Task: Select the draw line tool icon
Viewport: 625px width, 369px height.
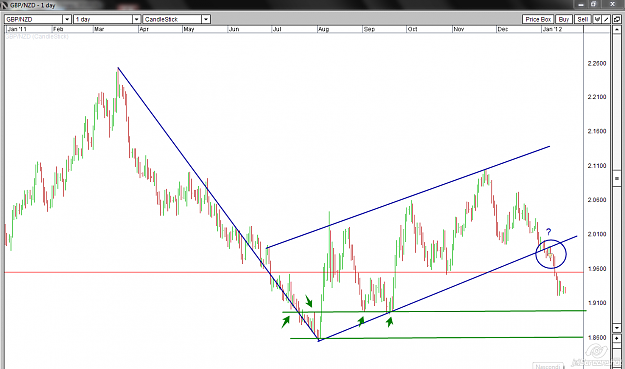Action: [x=607, y=19]
